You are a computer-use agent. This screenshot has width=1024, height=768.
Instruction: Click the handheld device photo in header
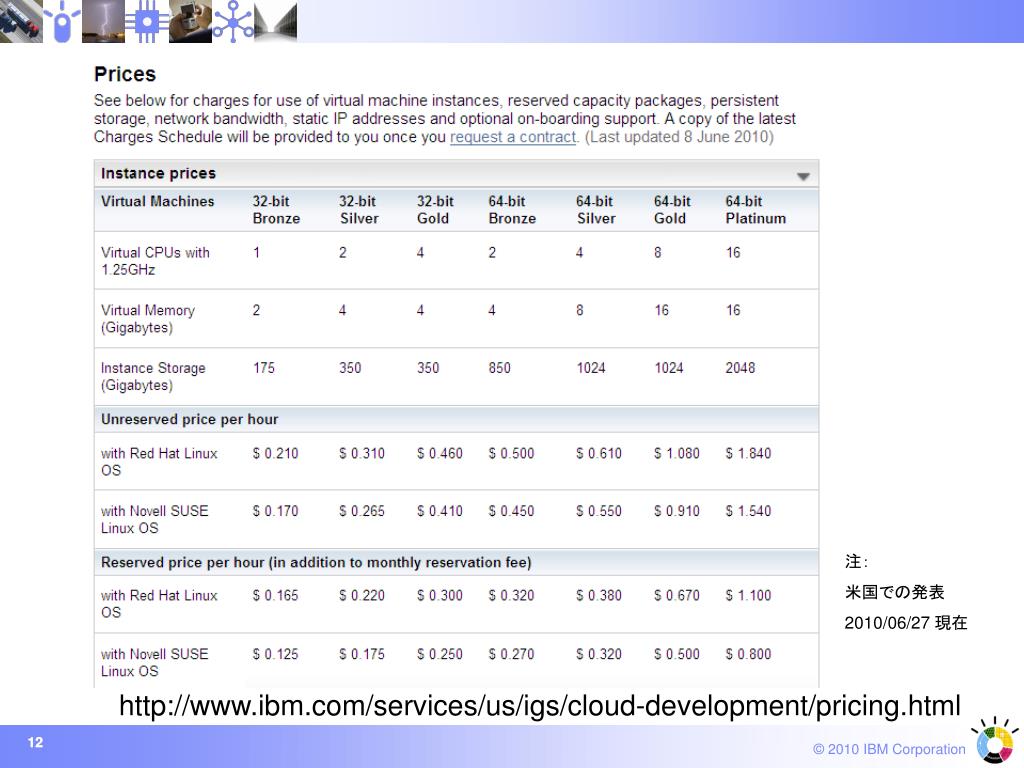[190, 21]
